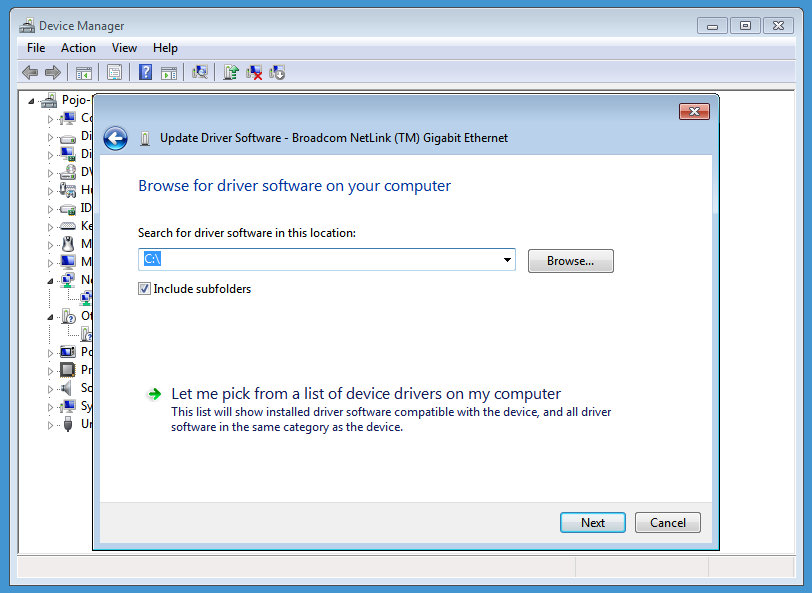Select the Processors chip icon in tree
The width and height of the screenshot is (812, 593).
pos(68,370)
